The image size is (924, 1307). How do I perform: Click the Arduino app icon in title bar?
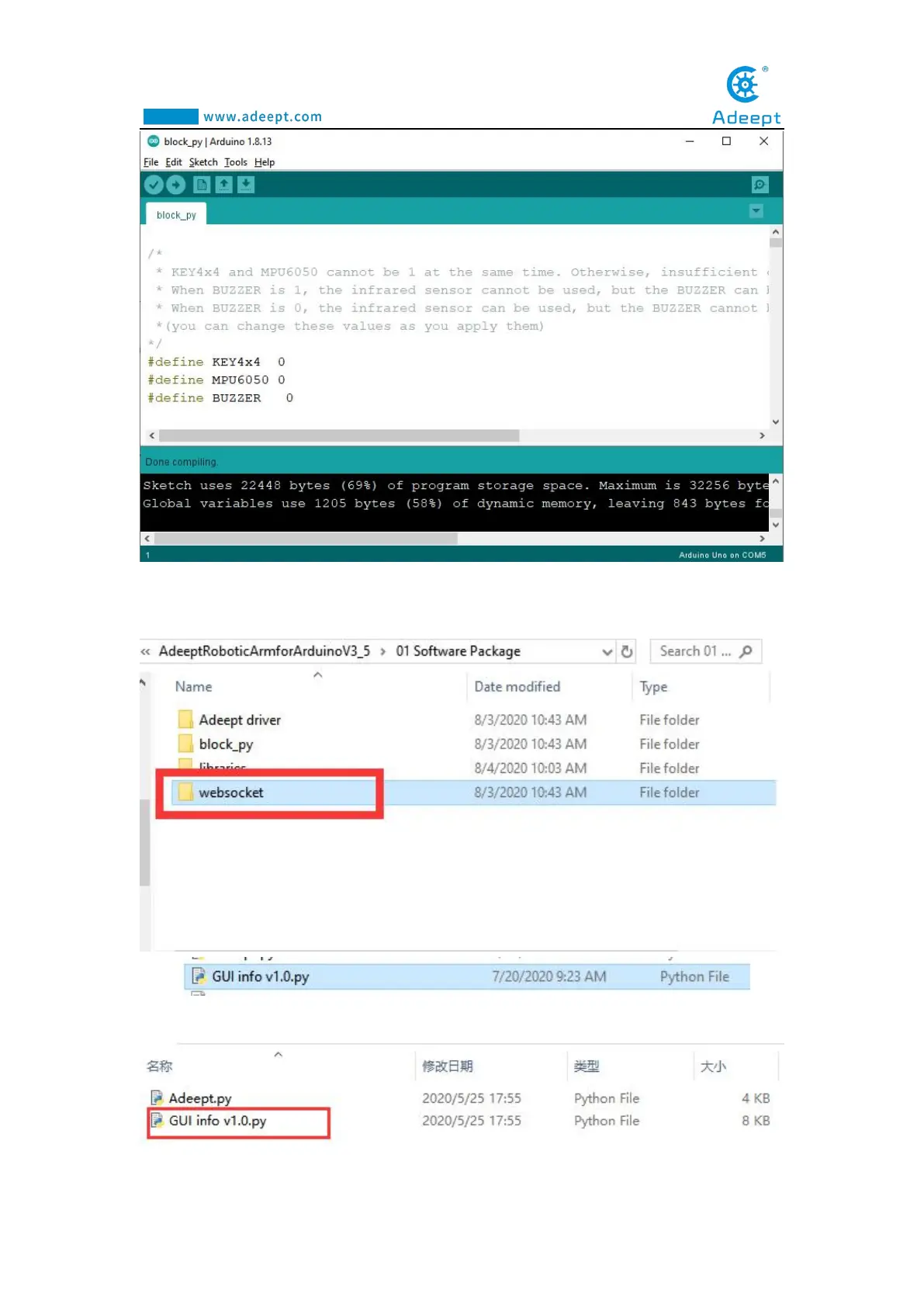[x=153, y=141]
